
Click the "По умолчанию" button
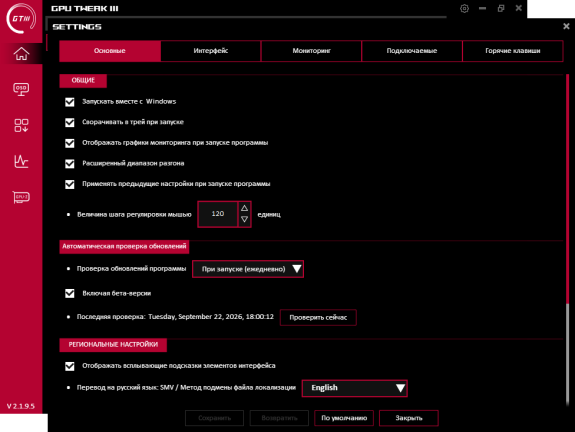point(344,418)
